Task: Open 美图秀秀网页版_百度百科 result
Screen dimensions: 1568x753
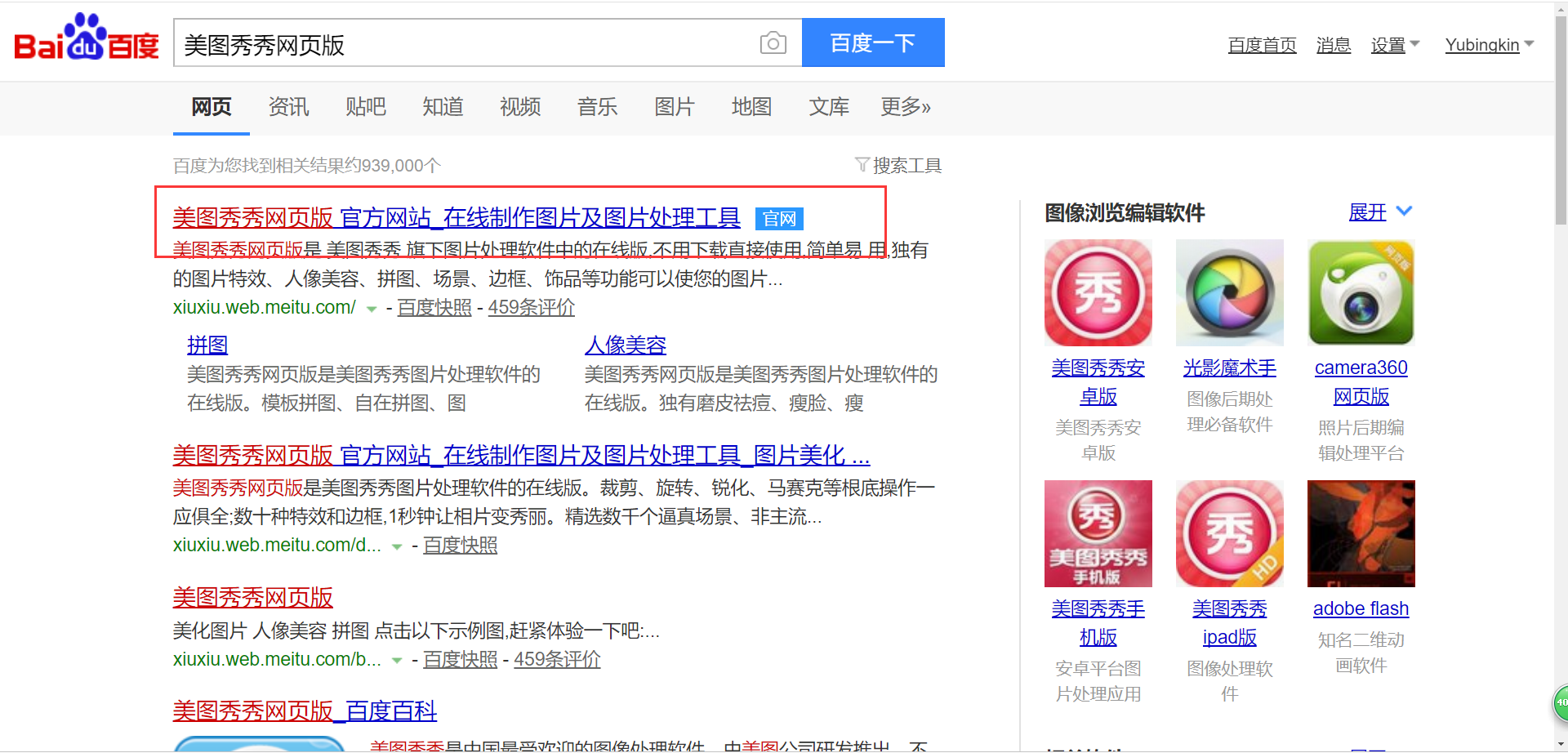Action: tap(305, 711)
